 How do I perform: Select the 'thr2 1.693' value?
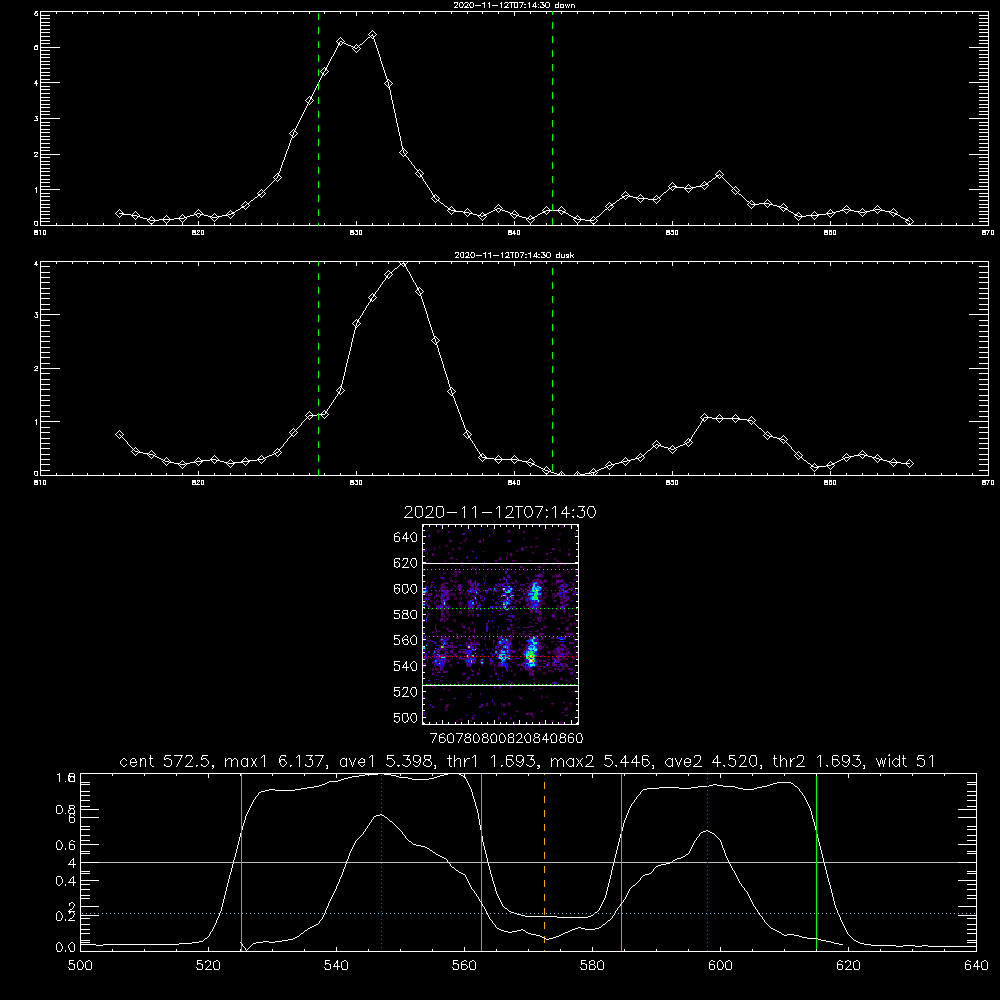[x=818, y=761]
